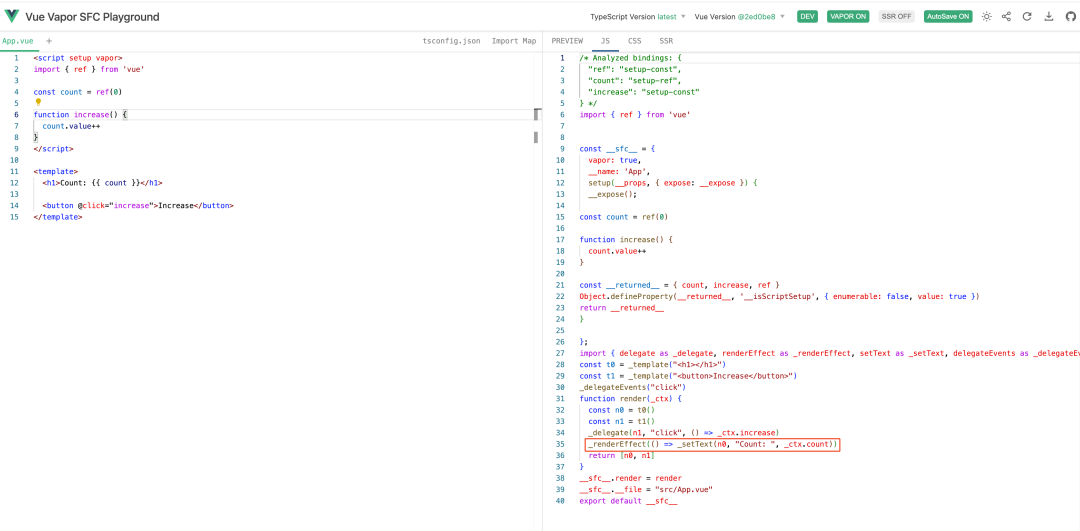Toggle the light/dark theme sun icon
Screen dimensions: 1080x531
tap(986, 17)
